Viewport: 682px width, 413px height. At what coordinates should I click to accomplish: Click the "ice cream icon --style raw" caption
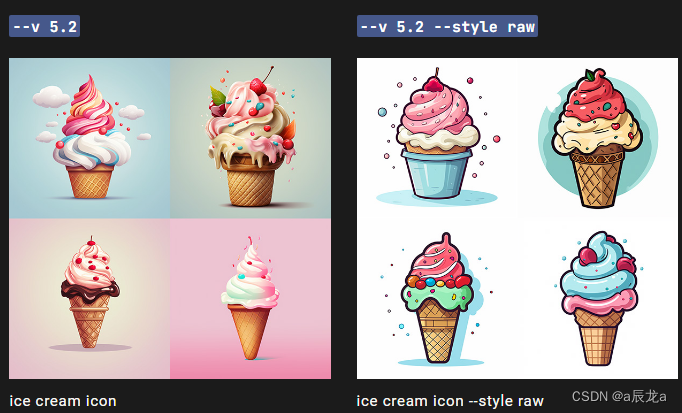tap(450, 401)
